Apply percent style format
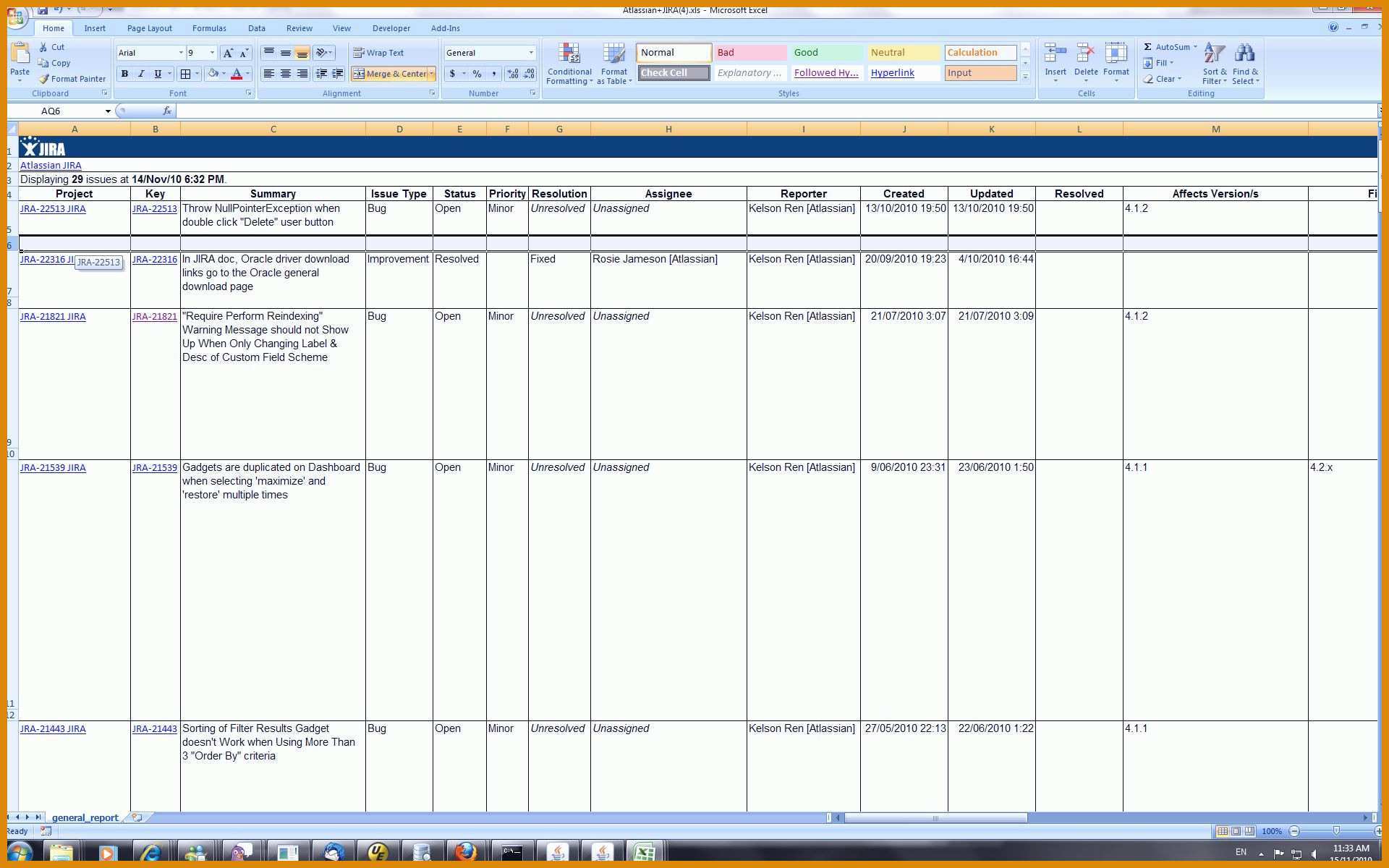The image size is (1389, 868). click(477, 74)
